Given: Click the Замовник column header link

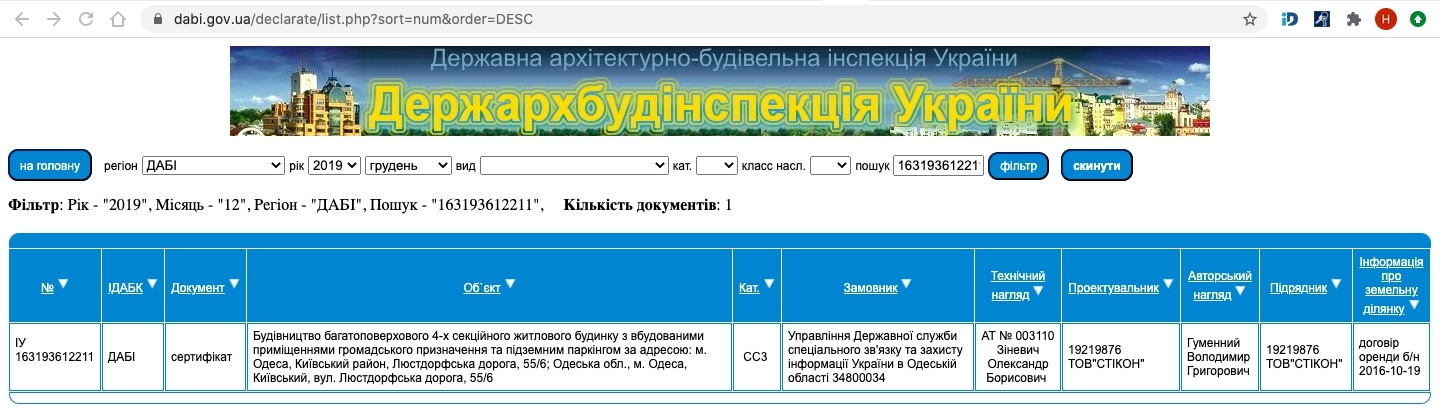Looking at the screenshot, I should coord(870,287).
